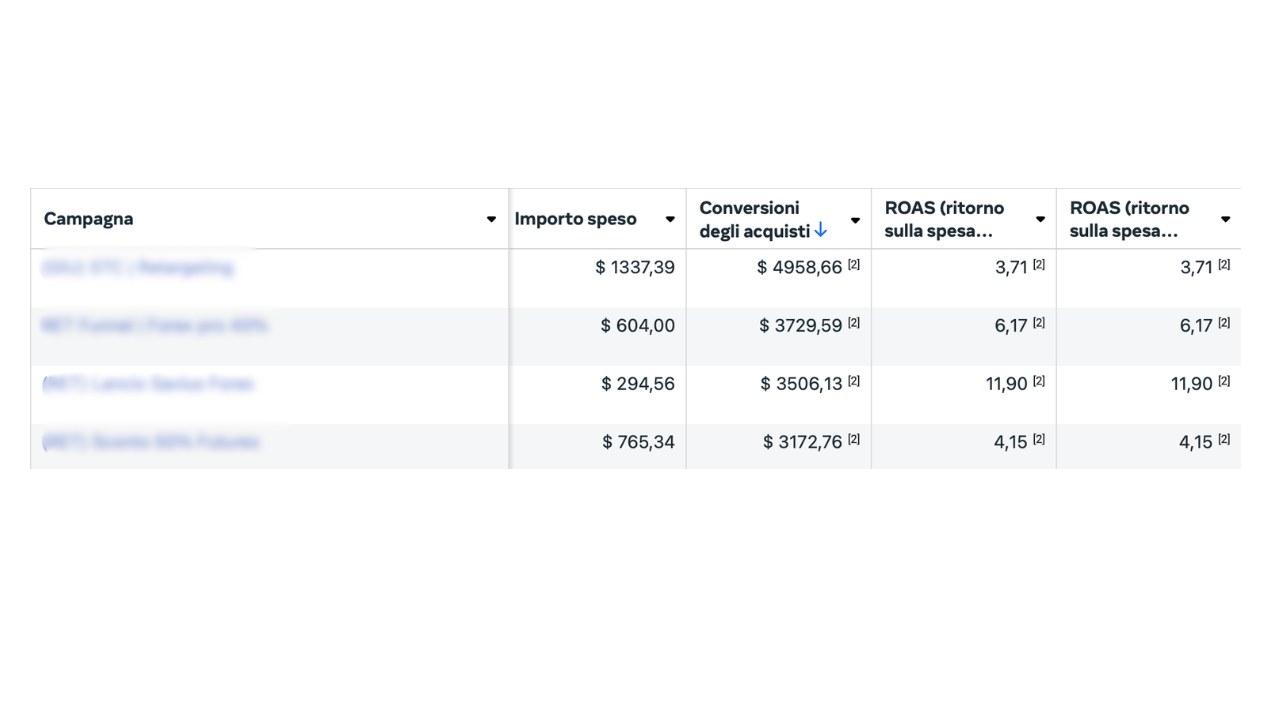Viewport: 1280px width, 720px height.
Task: Click the 3,71 value in the last ROAS column
Action: pos(1196,268)
